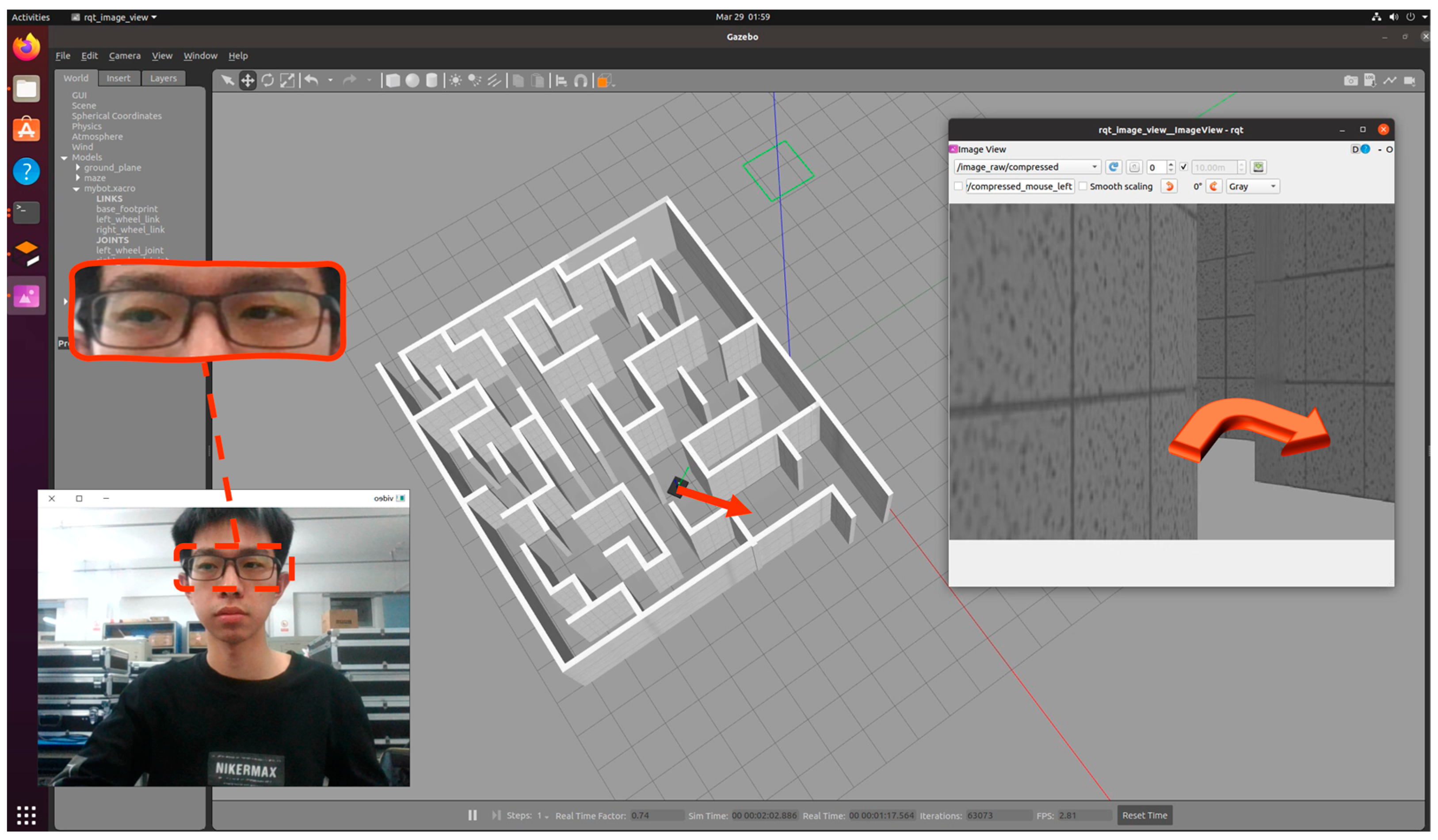Enable the Smooth scaling checkbox
This screenshot has height=840, width=1438.
tap(1083, 186)
